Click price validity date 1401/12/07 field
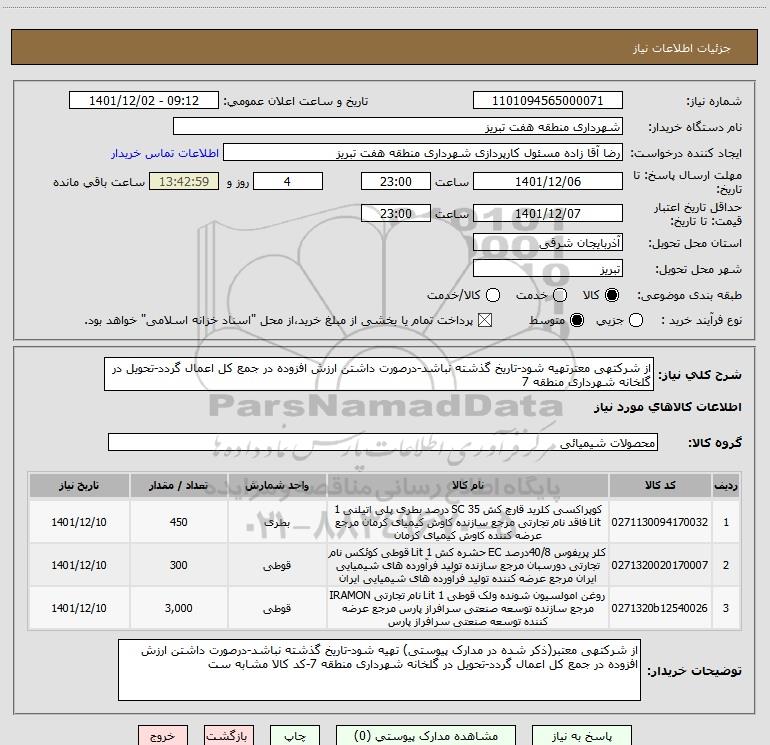 [x=548, y=214]
